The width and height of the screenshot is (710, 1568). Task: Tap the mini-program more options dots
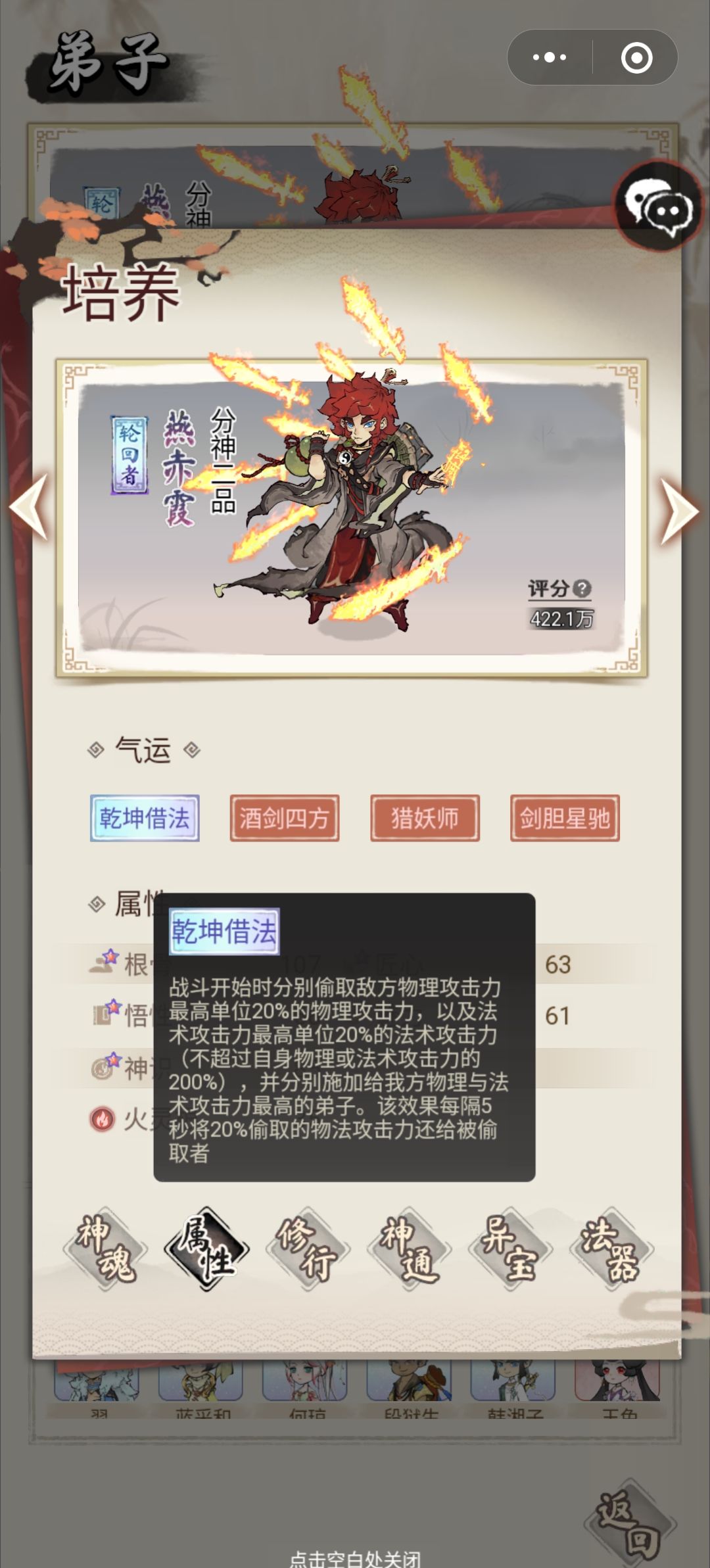point(550,57)
